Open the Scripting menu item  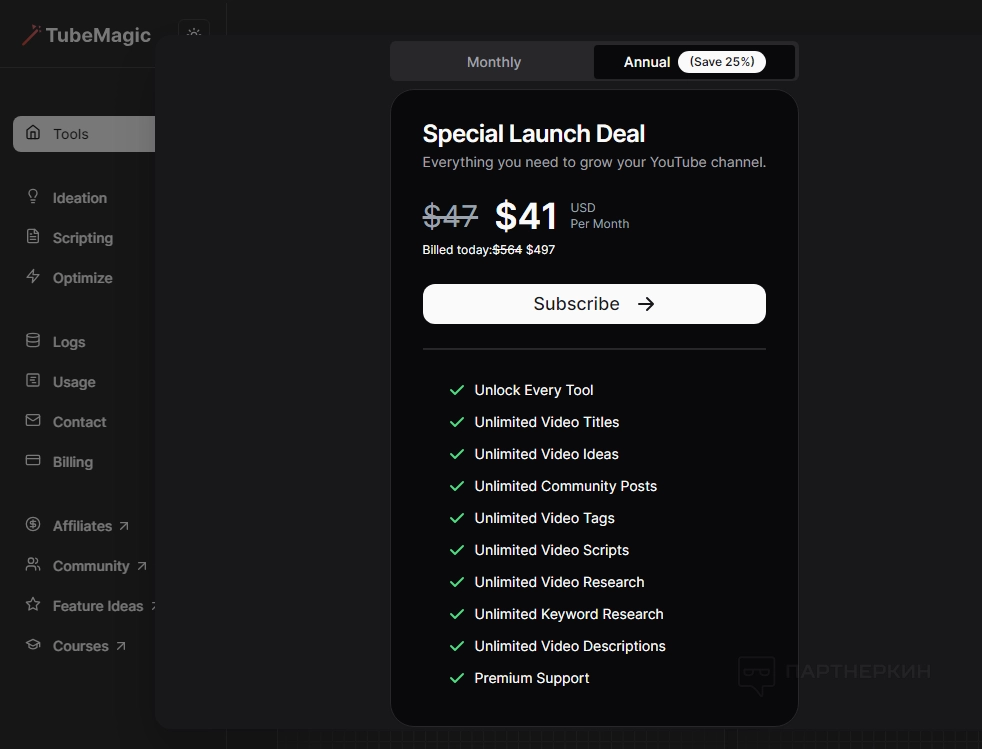coord(83,238)
